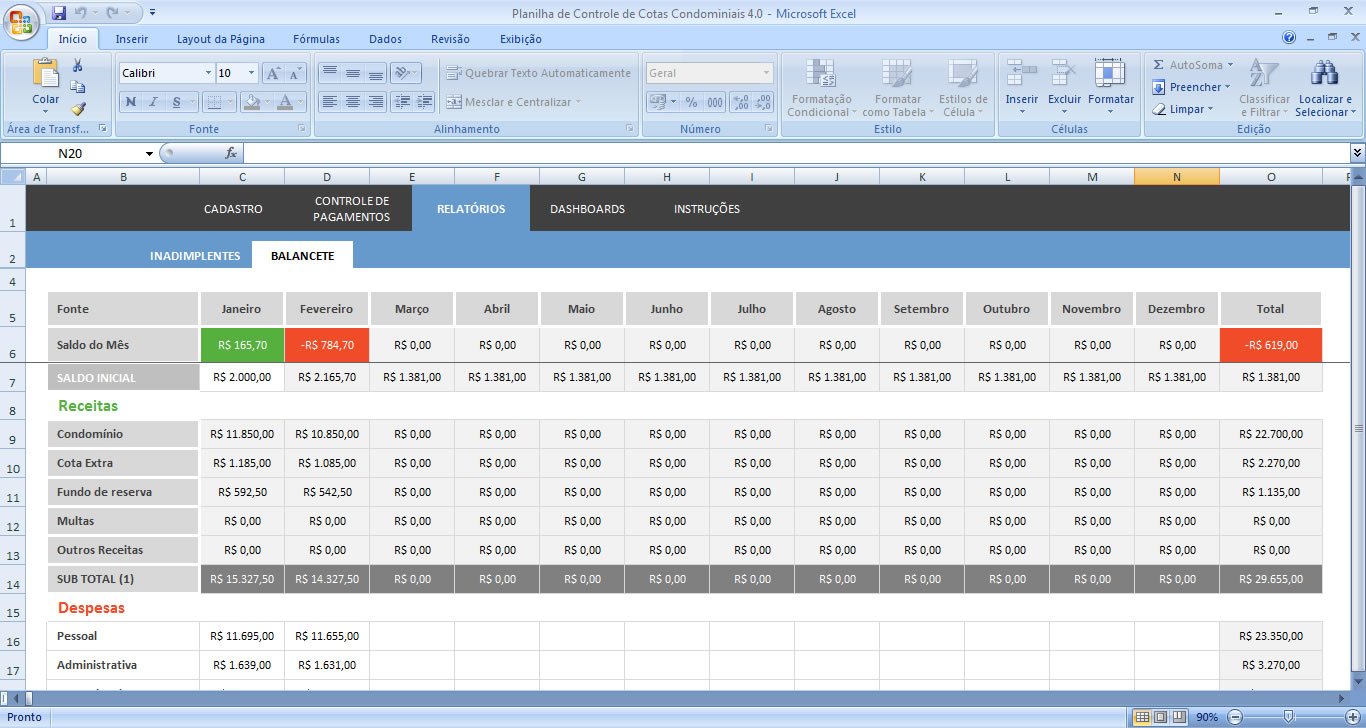Apply cell borders icon
The height and width of the screenshot is (728, 1366).
[213, 102]
